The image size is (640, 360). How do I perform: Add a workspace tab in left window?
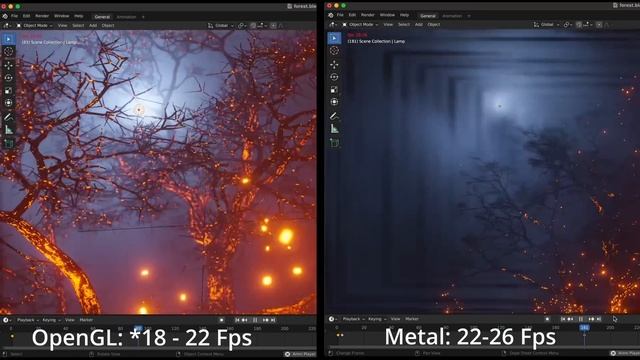(x=143, y=17)
